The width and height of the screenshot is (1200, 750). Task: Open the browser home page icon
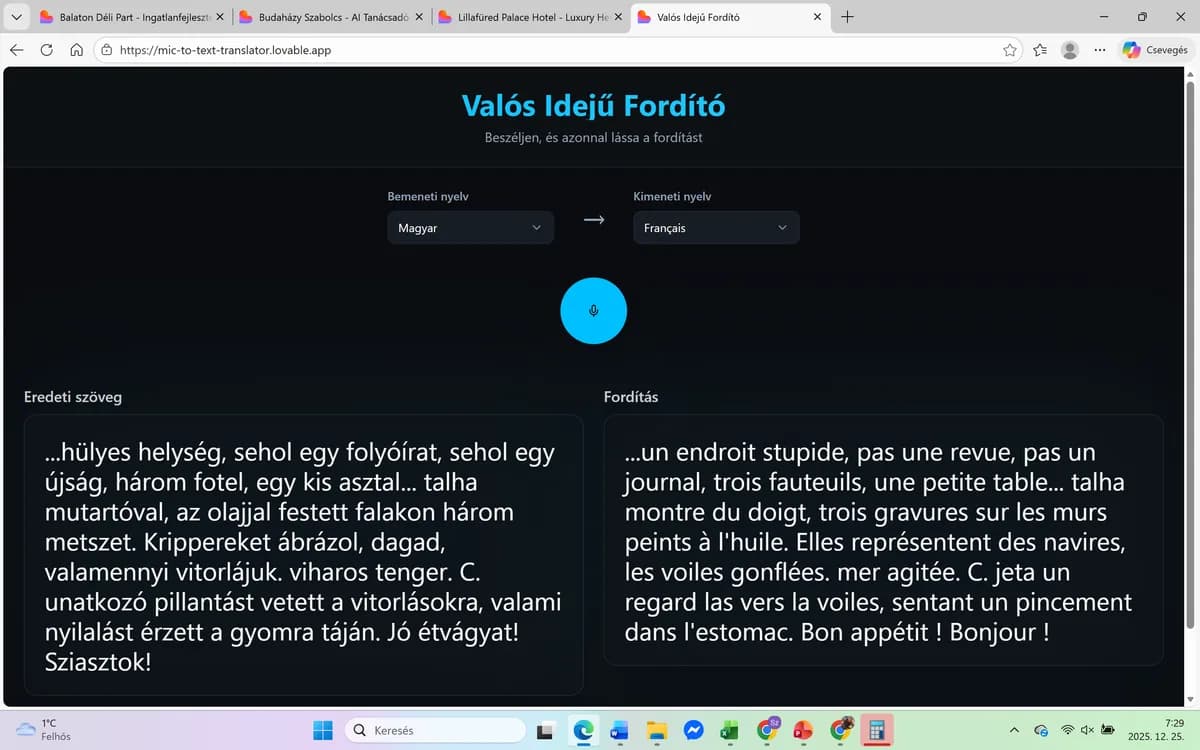tap(76, 50)
